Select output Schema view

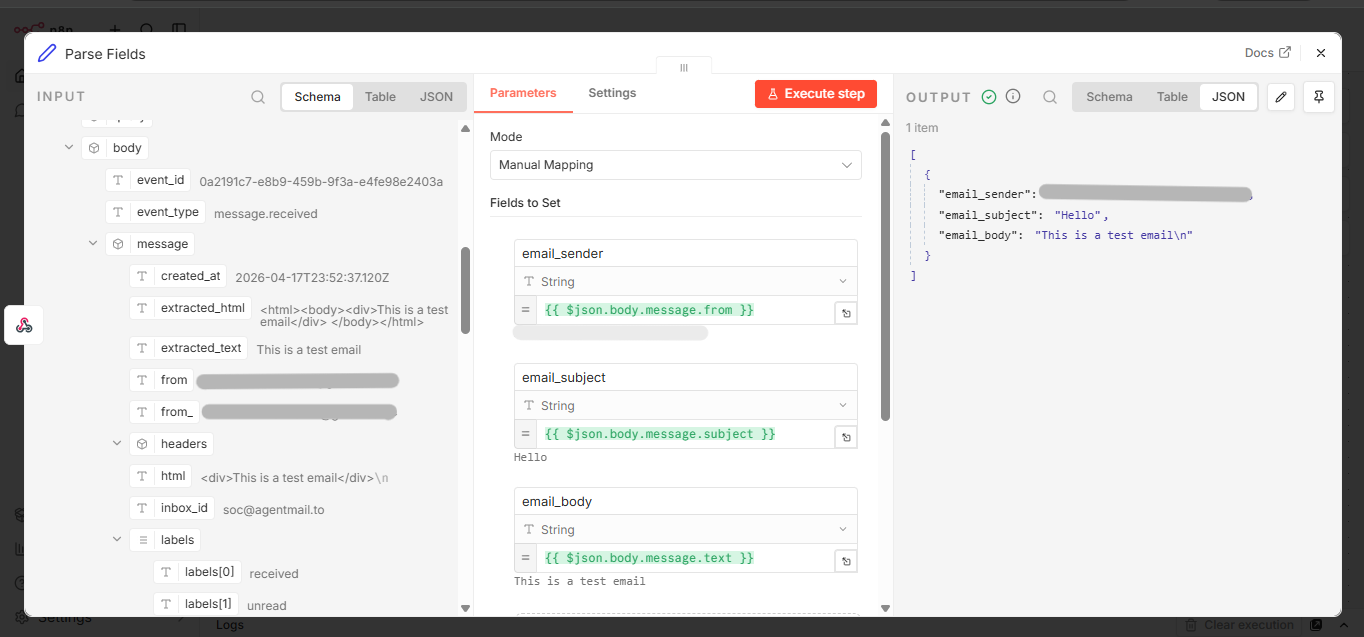(x=1109, y=97)
